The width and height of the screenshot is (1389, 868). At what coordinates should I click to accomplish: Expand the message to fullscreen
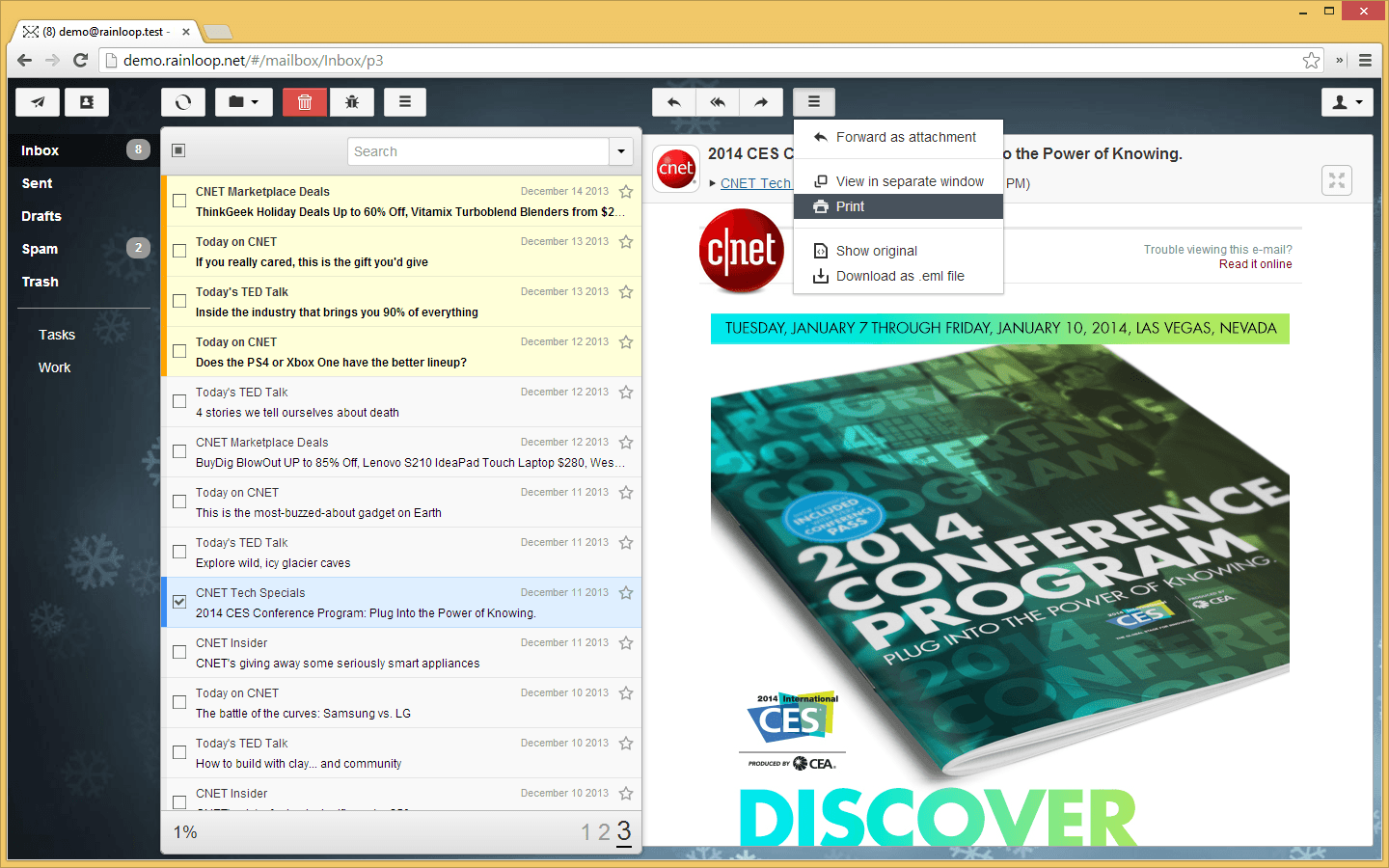click(1336, 179)
